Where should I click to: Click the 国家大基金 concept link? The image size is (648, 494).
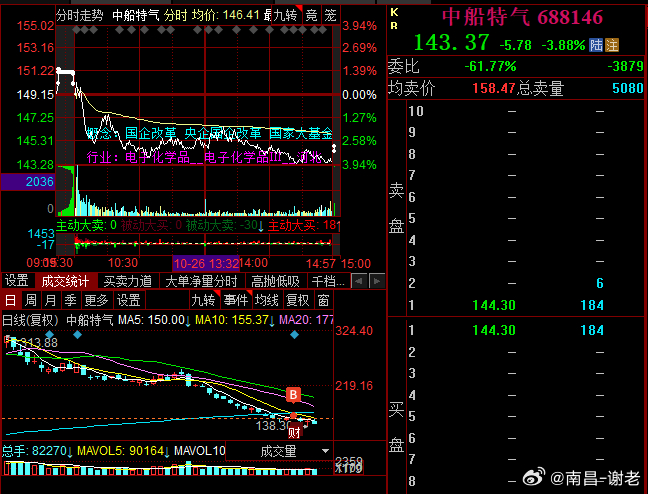301,133
